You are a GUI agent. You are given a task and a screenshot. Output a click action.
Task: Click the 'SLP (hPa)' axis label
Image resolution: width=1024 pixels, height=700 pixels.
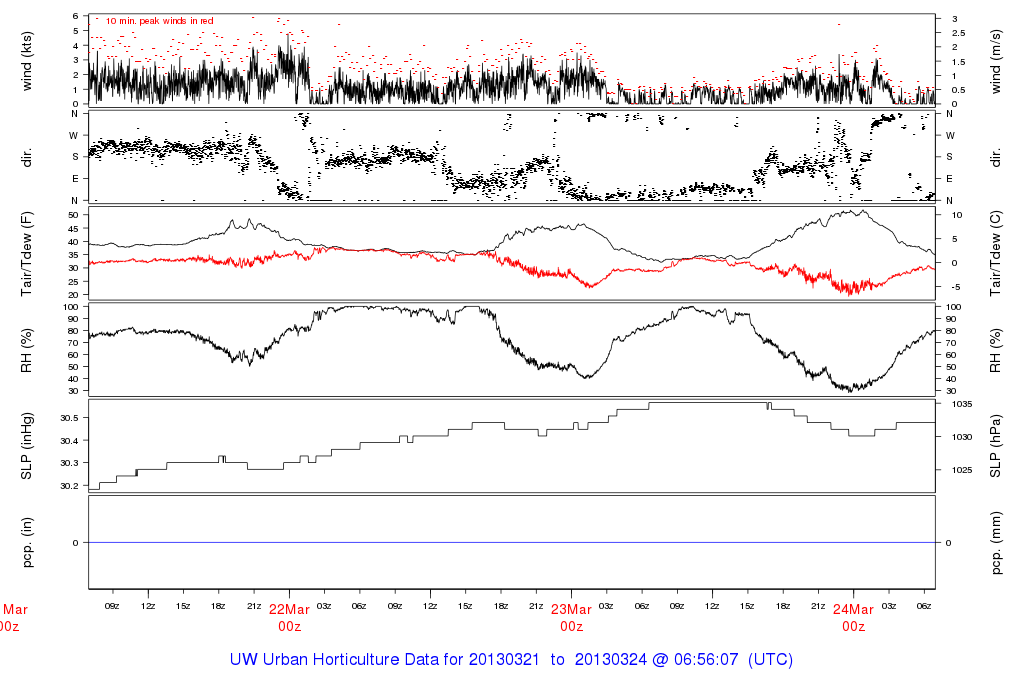pos(996,446)
